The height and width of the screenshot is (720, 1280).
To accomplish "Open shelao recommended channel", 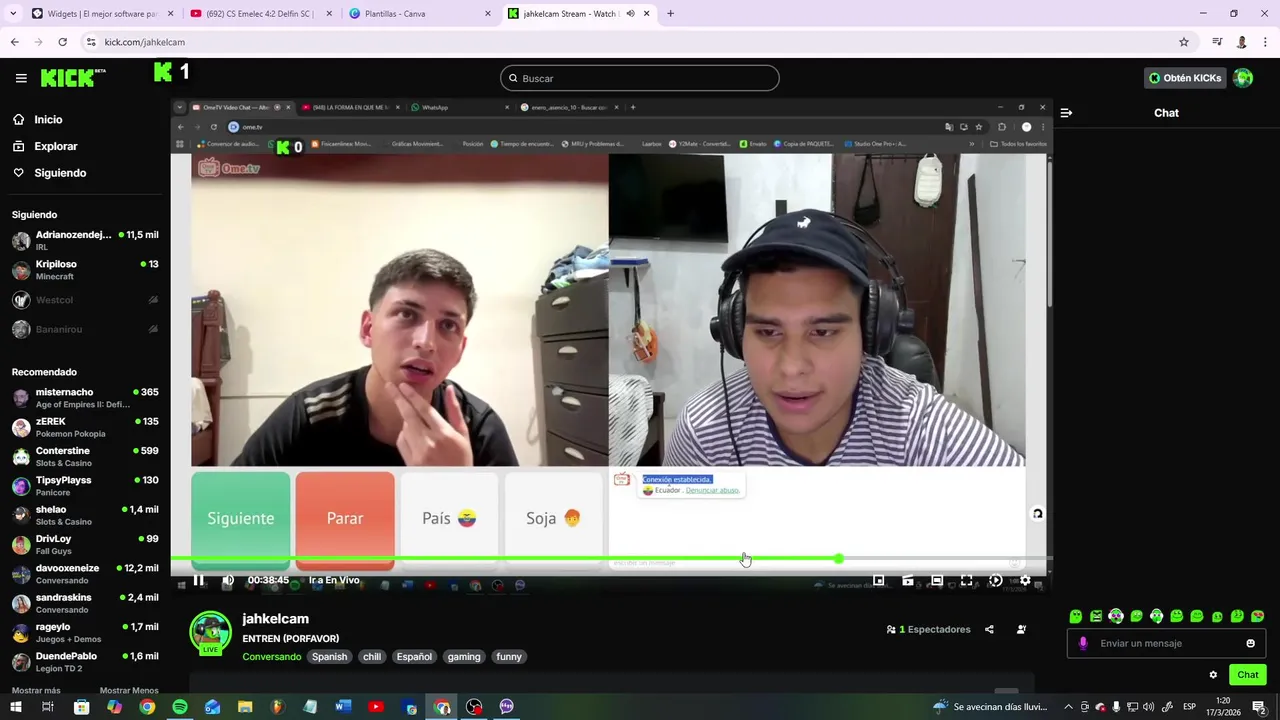I will [85, 515].
